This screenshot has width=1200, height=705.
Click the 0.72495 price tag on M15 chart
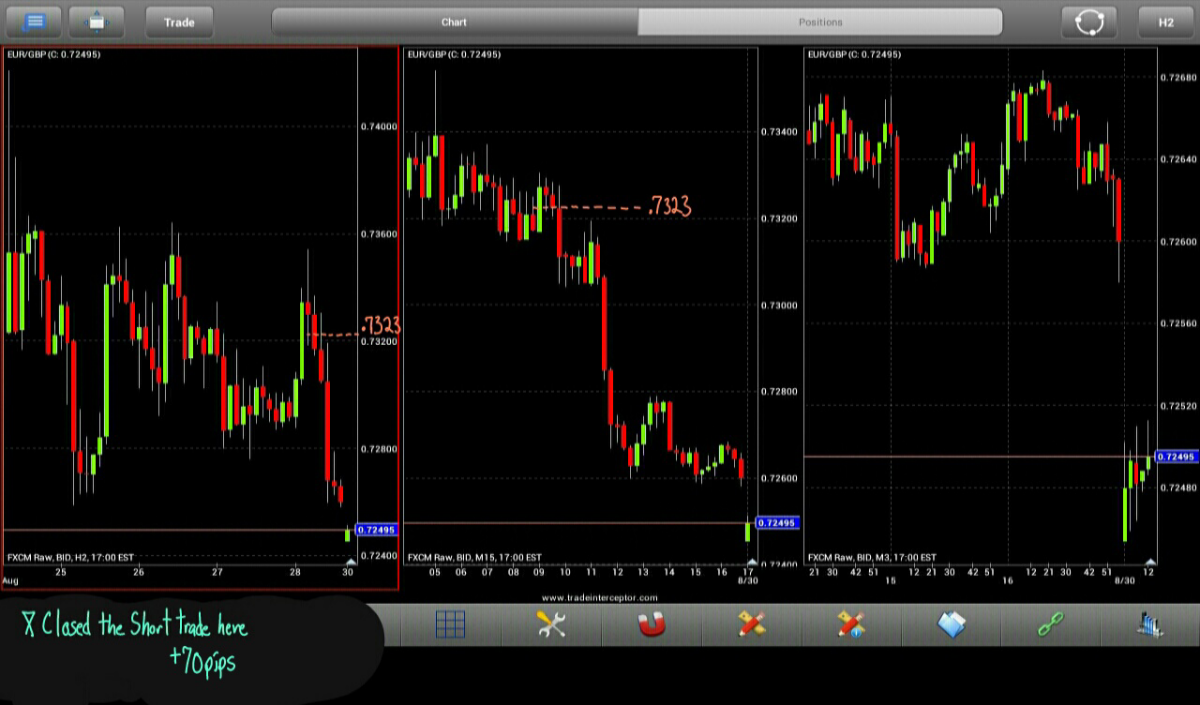(x=776, y=523)
